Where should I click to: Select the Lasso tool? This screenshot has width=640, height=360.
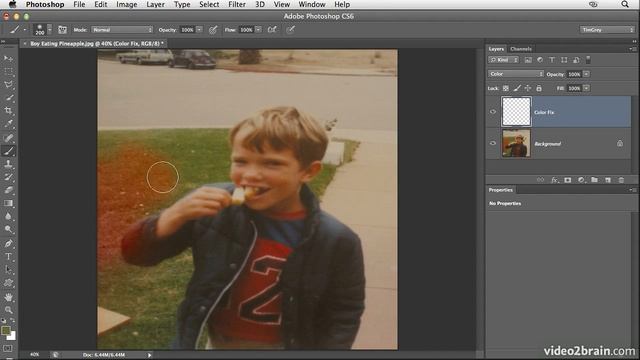click(8, 84)
